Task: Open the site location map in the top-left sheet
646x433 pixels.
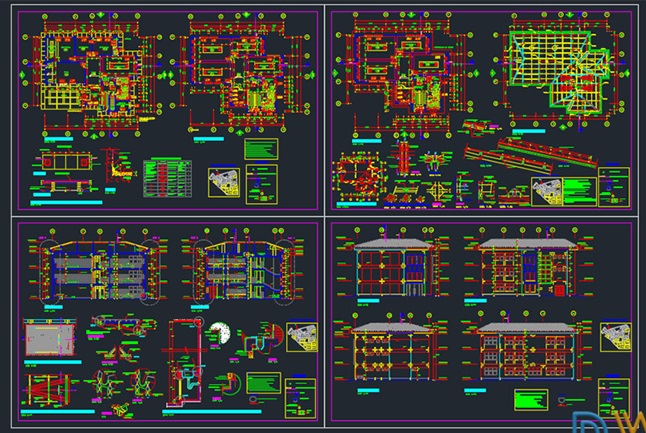Action: point(224,182)
